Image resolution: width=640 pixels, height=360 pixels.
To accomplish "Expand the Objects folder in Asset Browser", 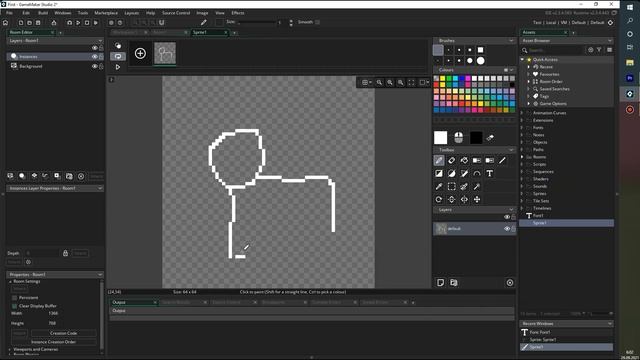I will (x=522, y=142).
